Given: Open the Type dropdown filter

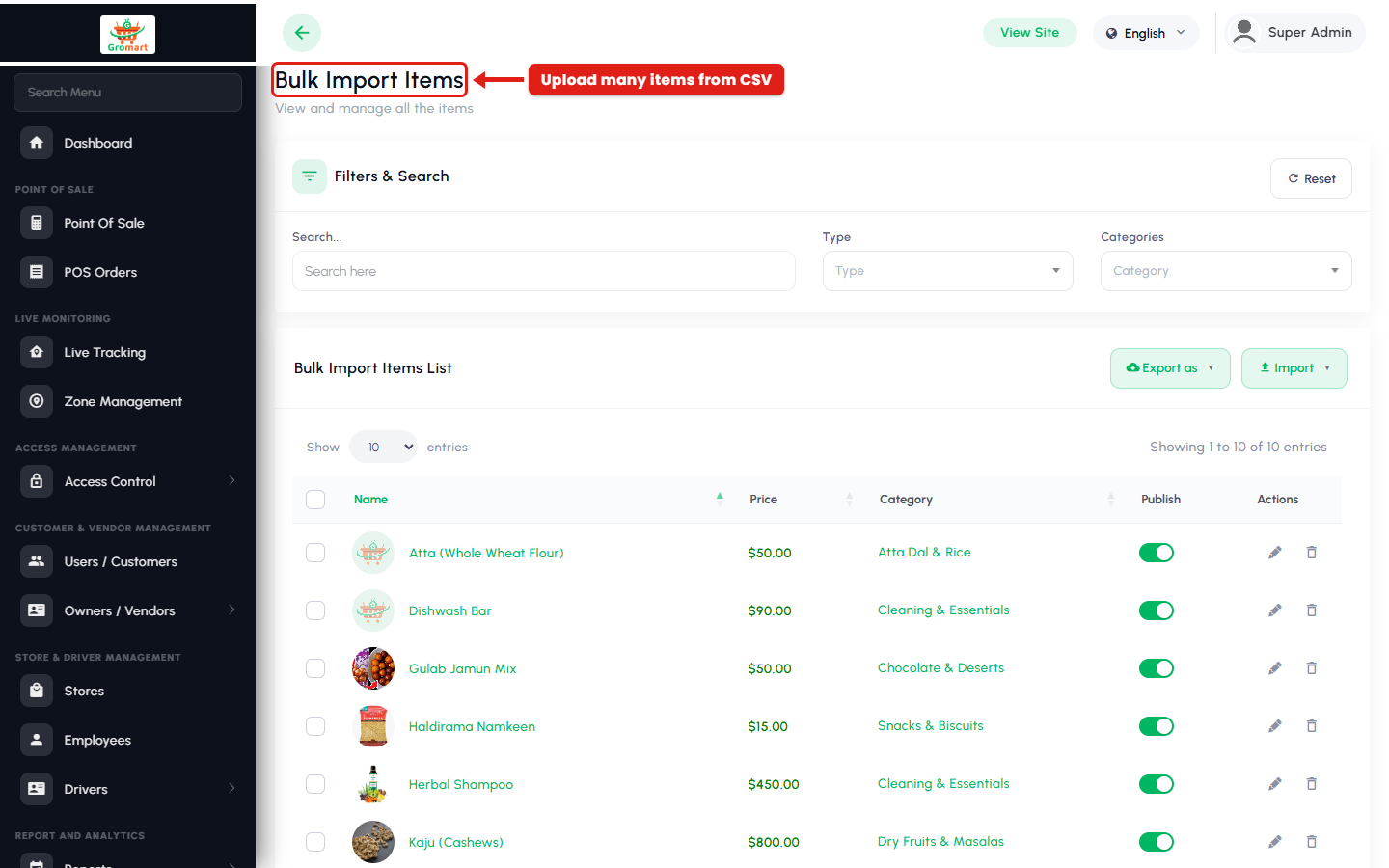Looking at the screenshot, I should click(x=947, y=271).
